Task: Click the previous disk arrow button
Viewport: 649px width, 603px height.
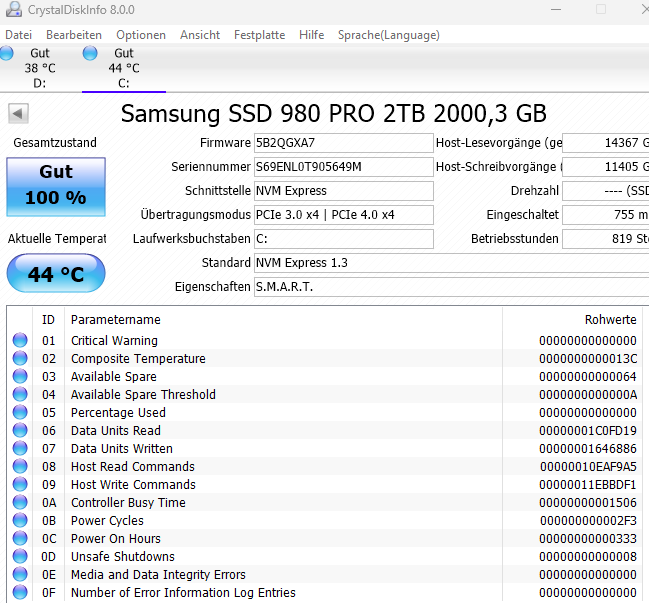Action: tap(18, 113)
